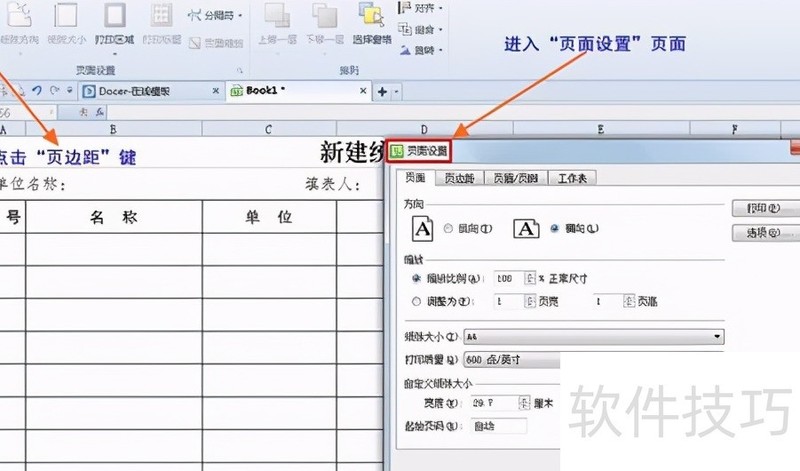This screenshot has height=471, width=800.
Task: Click the Redo arrow in quick toolbar
Action: [55, 91]
